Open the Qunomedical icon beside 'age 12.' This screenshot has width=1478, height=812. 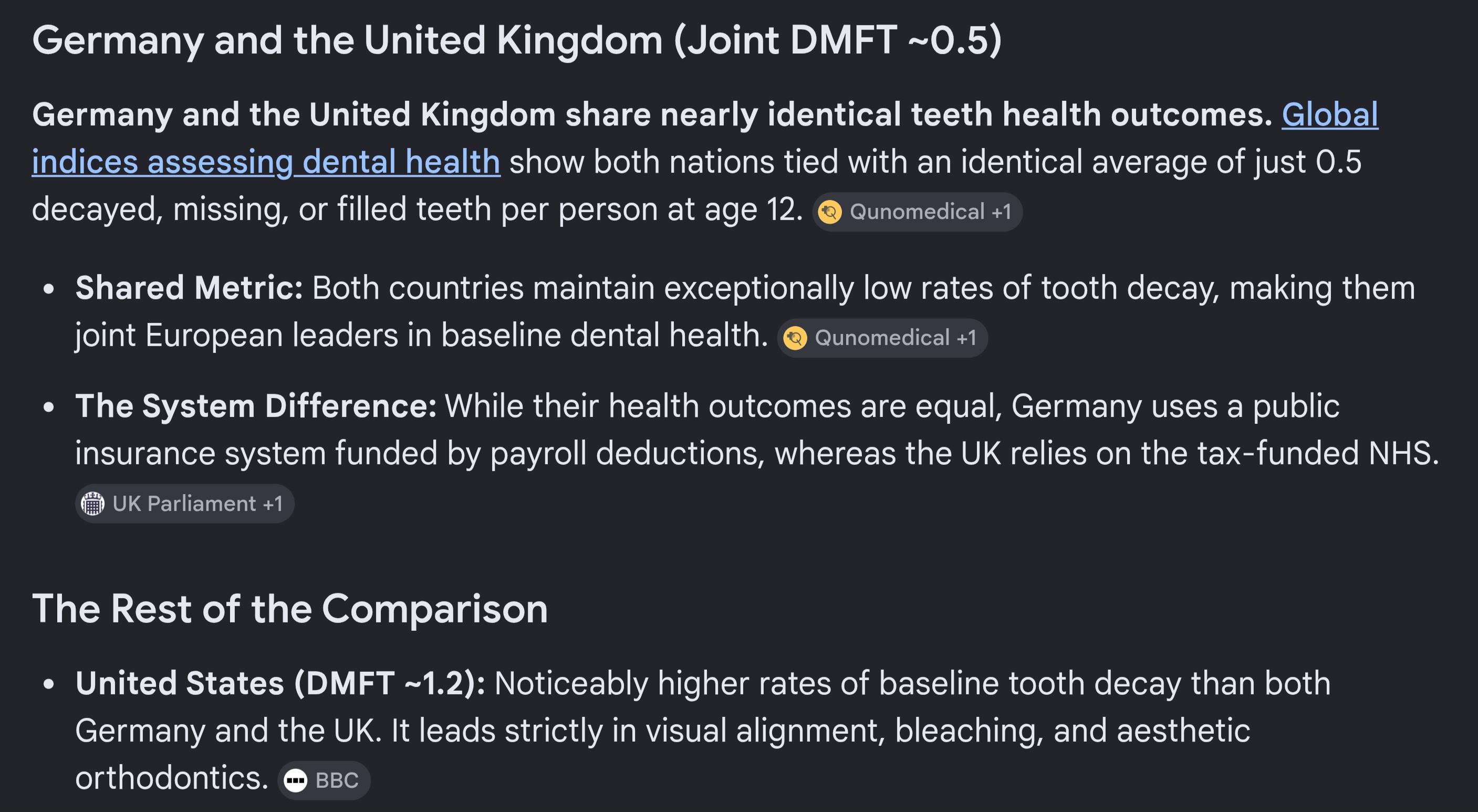pyautogui.click(x=830, y=212)
